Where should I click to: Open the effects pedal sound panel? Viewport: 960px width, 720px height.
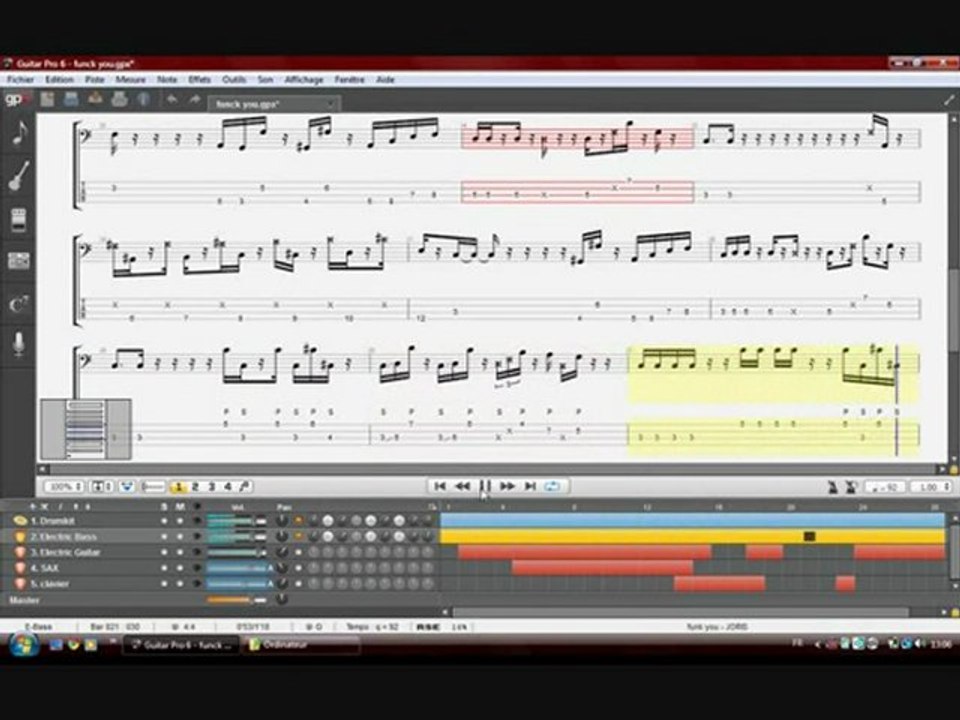[19, 219]
